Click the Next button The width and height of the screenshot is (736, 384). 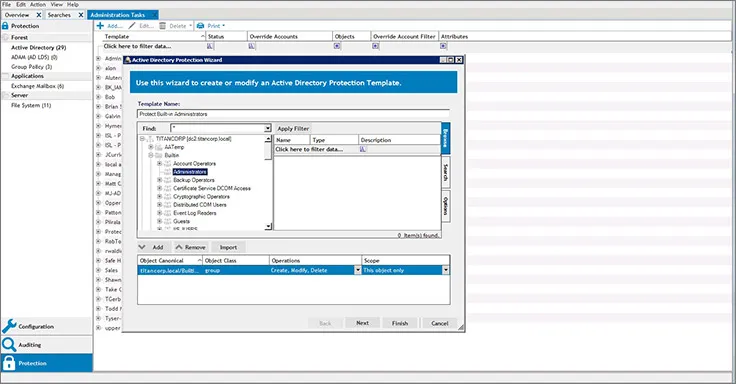tap(362, 323)
